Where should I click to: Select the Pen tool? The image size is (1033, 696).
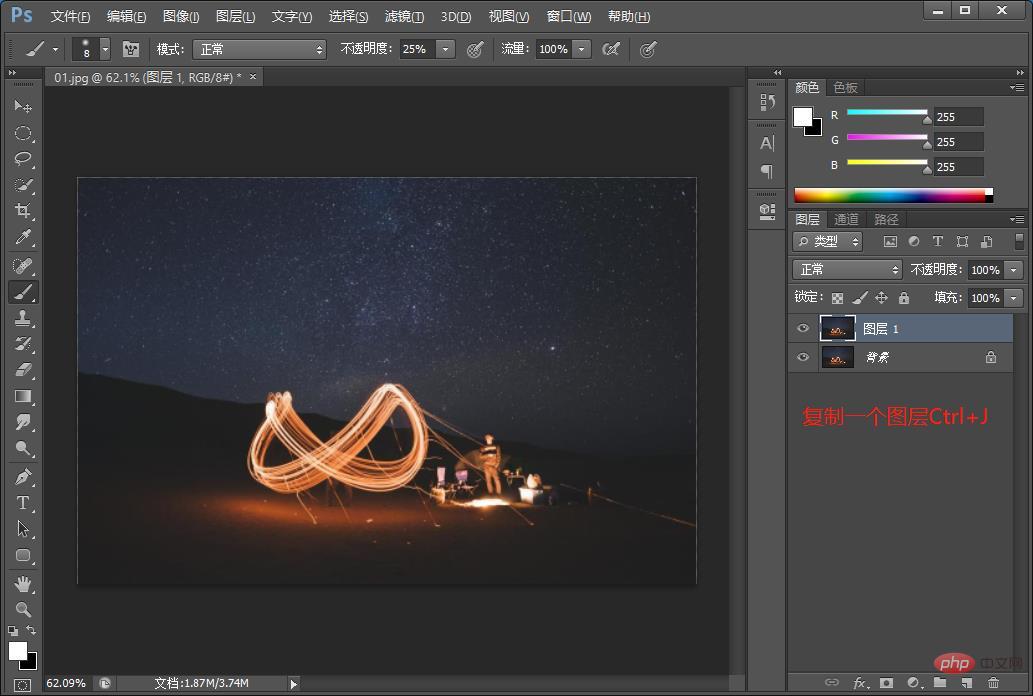(x=23, y=477)
